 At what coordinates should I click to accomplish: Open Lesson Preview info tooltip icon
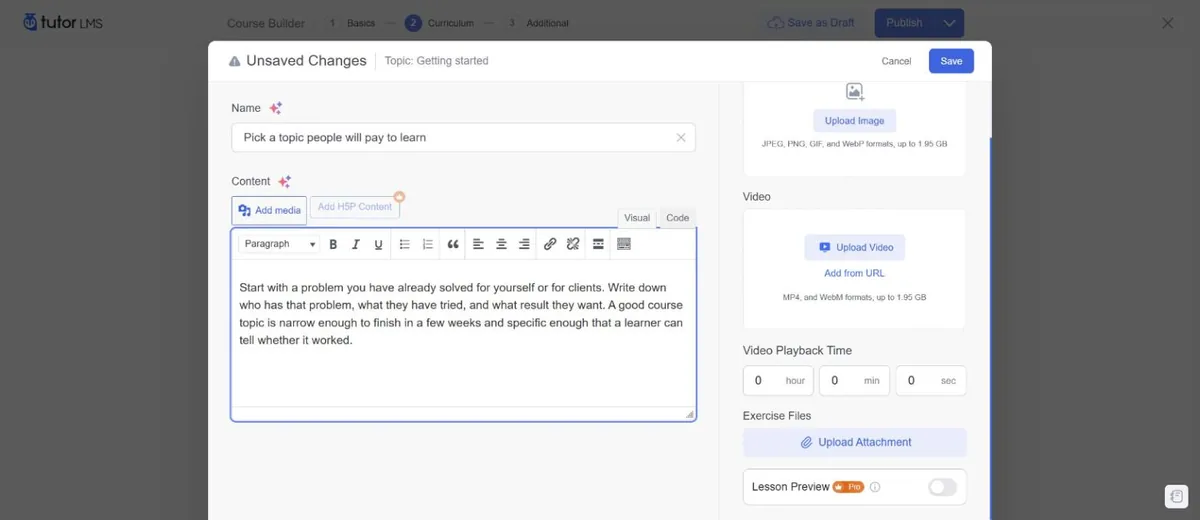875,487
